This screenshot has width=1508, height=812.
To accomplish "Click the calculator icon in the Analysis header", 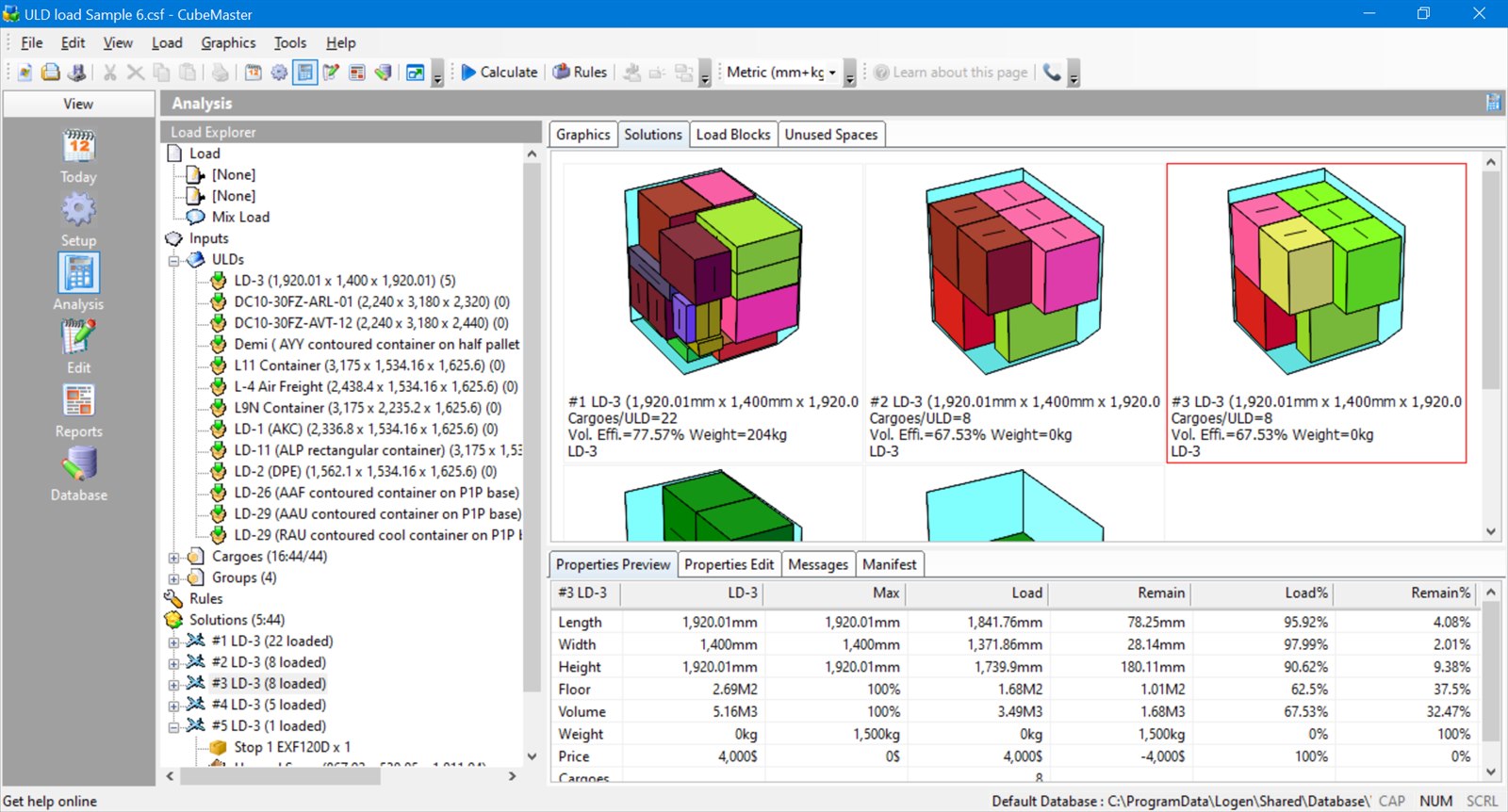I will [1493, 103].
